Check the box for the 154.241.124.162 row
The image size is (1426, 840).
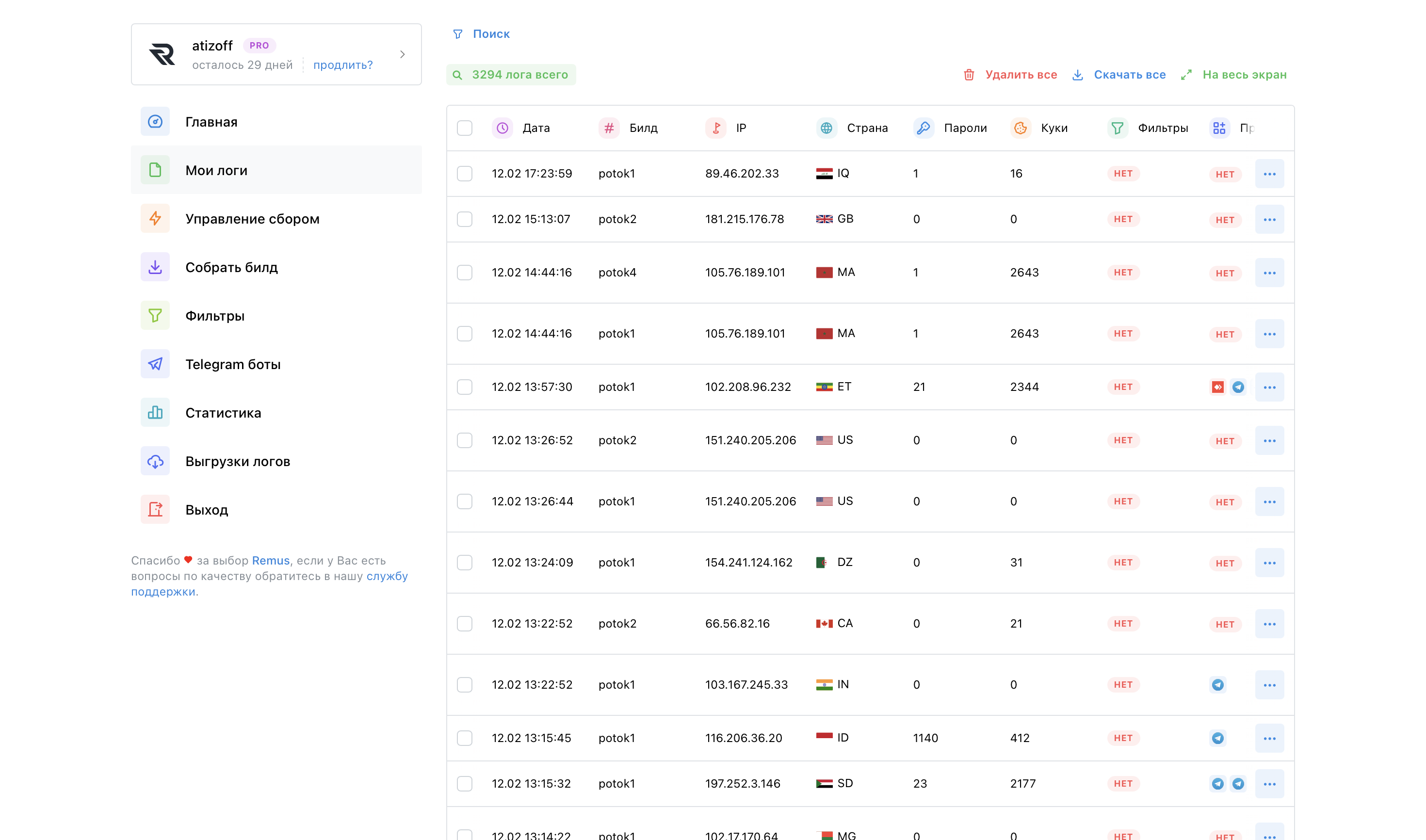[x=465, y=562]
